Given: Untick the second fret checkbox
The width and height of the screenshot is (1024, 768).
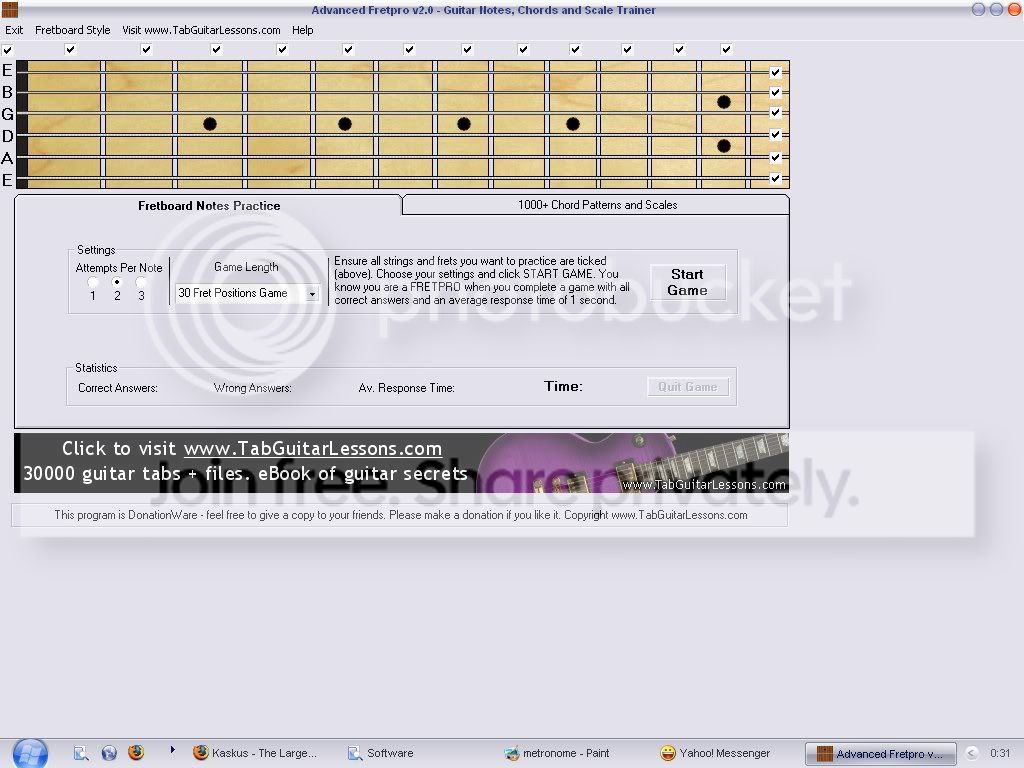Looking at the screenshot, I should pos(146,49).
